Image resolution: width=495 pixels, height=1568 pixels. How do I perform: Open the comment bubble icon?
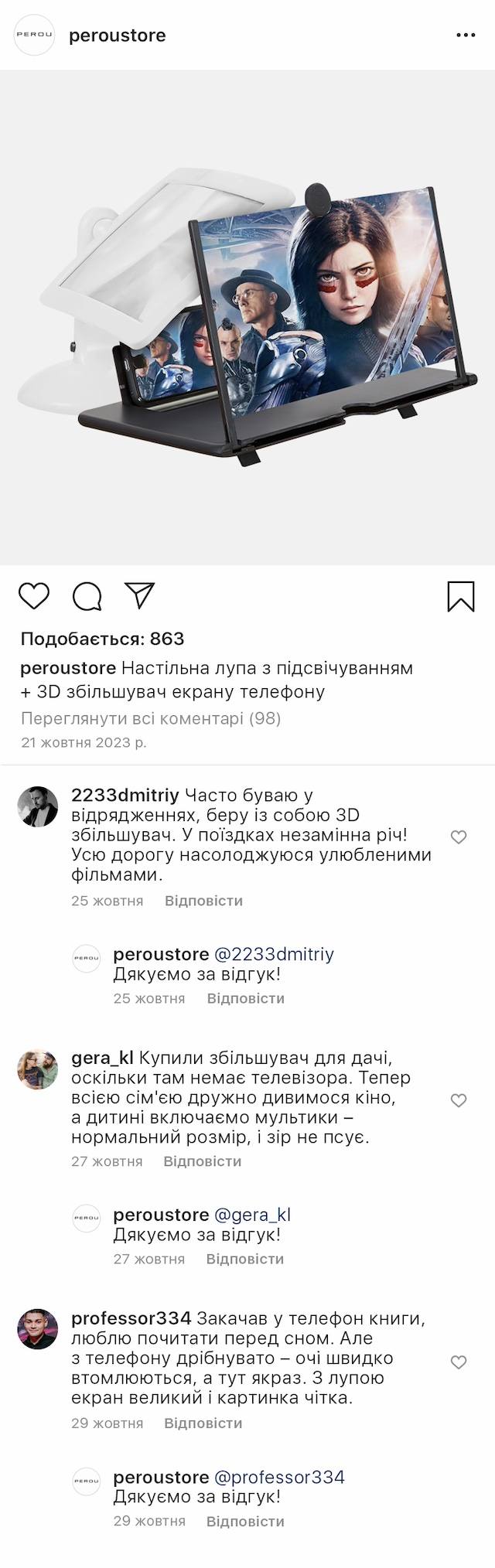(x=87, y=596)
